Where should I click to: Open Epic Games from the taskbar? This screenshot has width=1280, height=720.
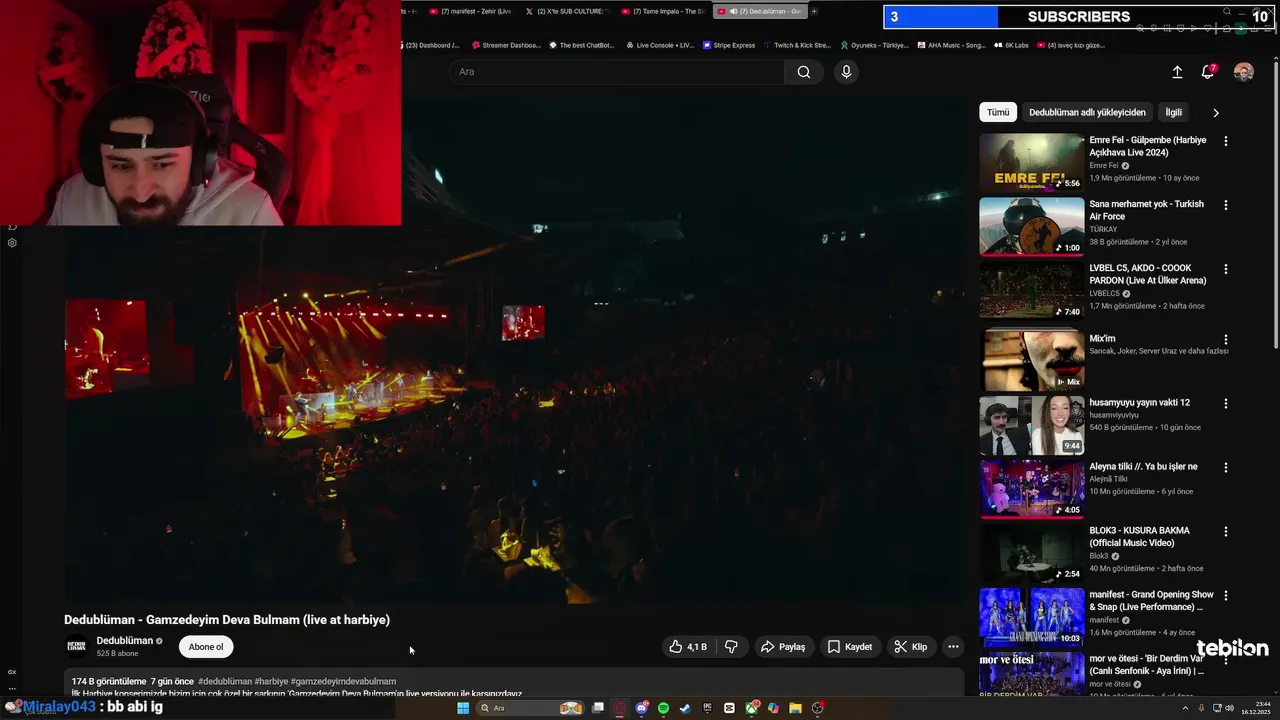[x=707, y=708]
